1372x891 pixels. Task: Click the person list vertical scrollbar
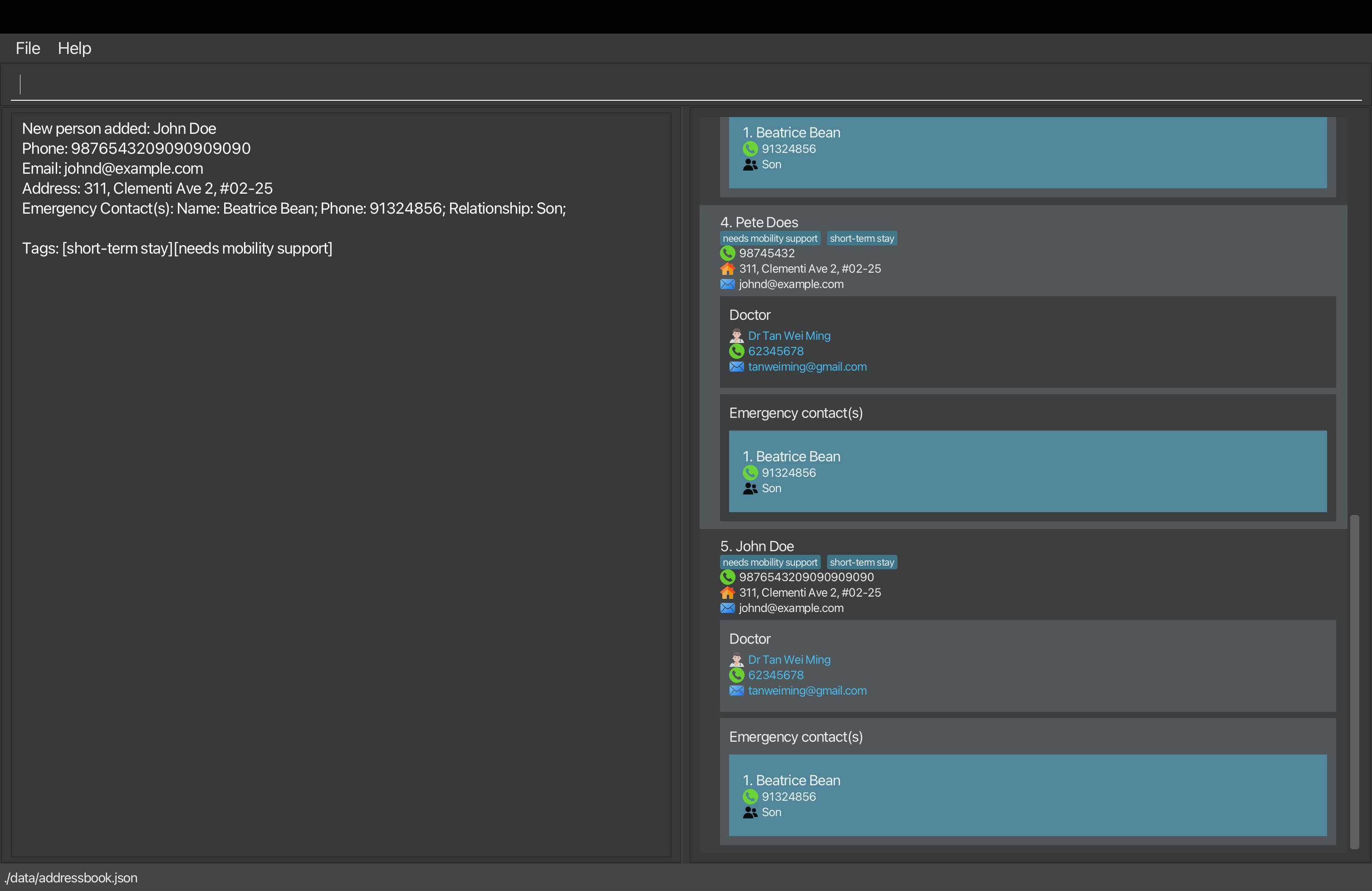(1354, 680)
